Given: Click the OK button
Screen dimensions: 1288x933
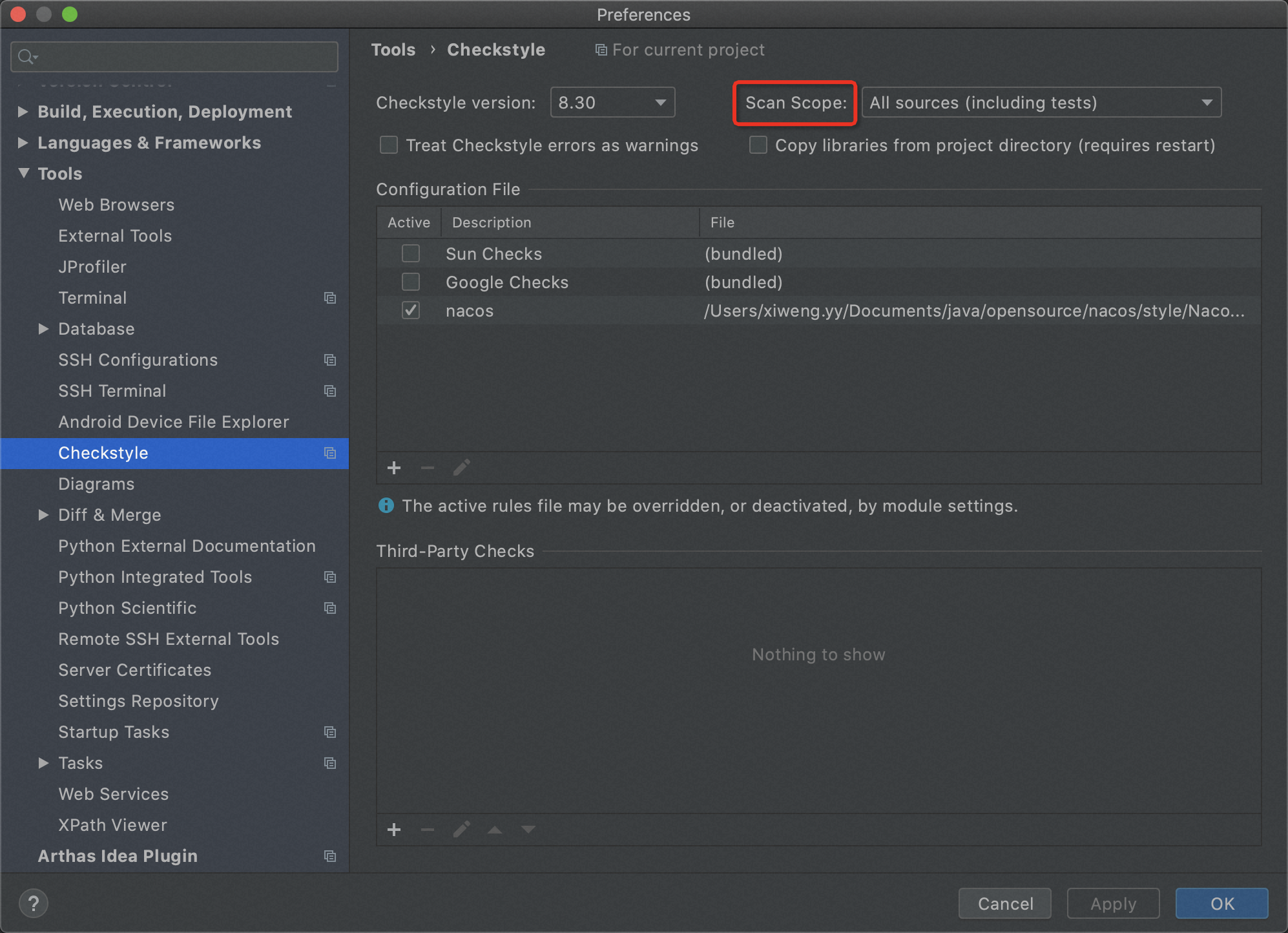Looking at the screenshot, I should [1221, 903].
